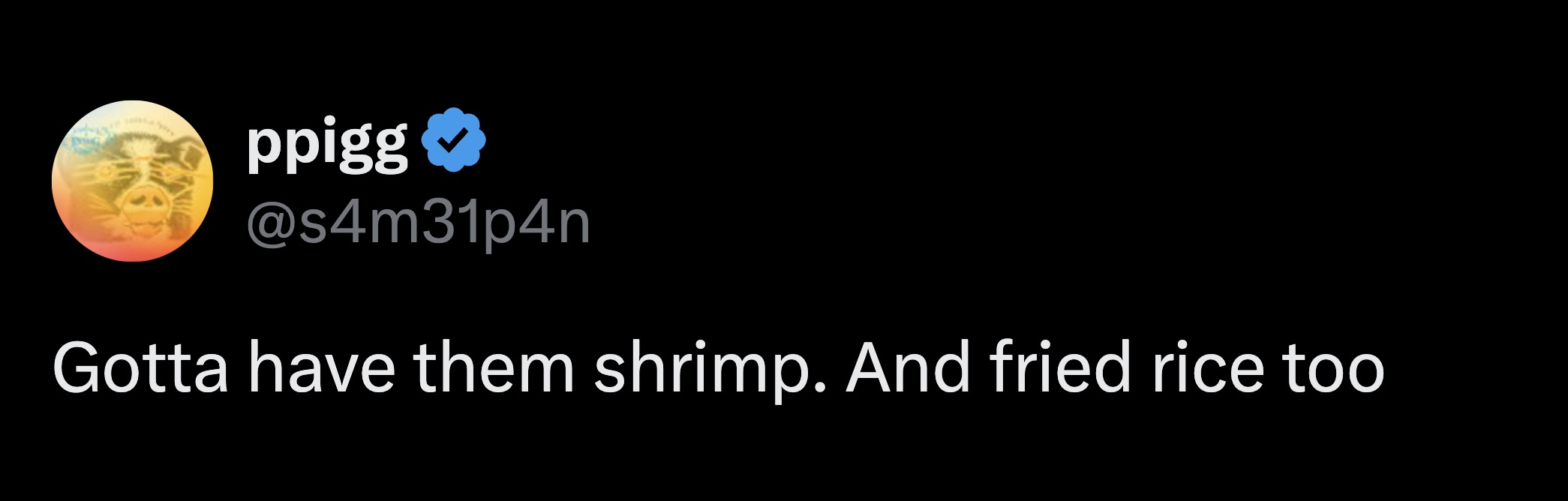Select the word "them" in the tweet
This screenshot has height=501, width=1568.
click(x=494, y=368)
